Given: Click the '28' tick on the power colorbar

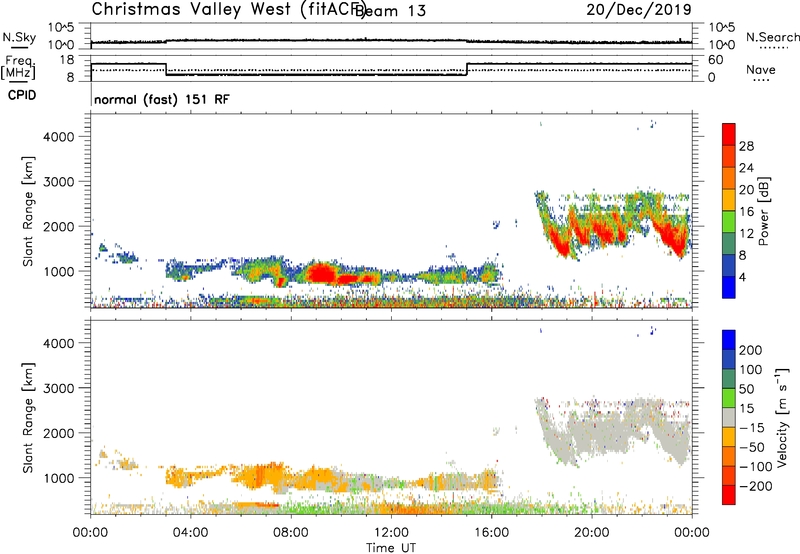Looking at the screenshot, I should (746, 146).
